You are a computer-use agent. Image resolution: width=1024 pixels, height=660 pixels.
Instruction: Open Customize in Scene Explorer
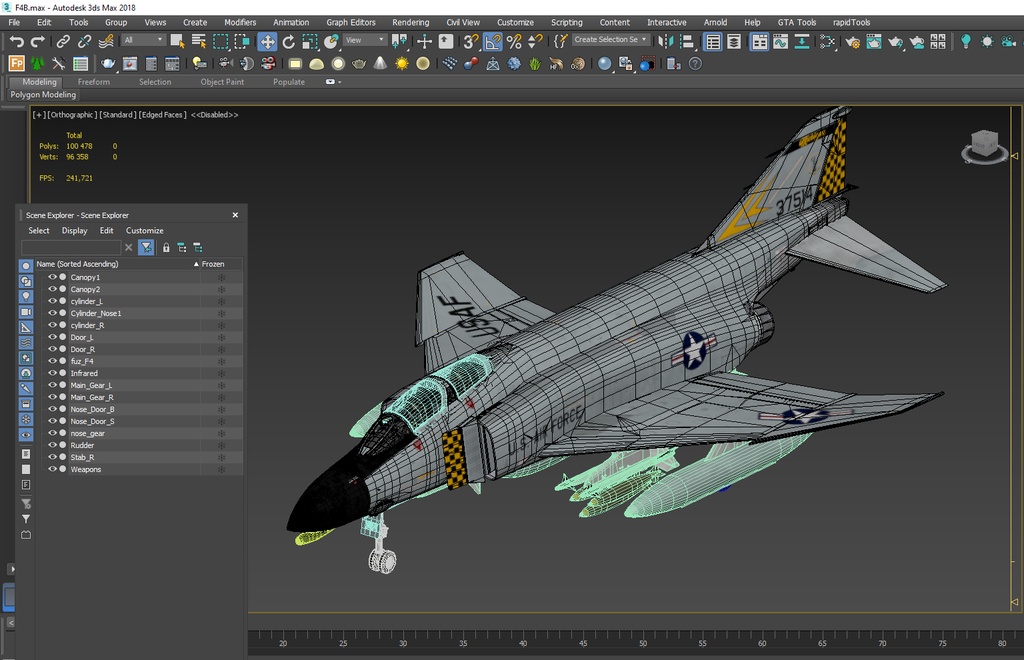pyautogui.click(x=144, y=230)
